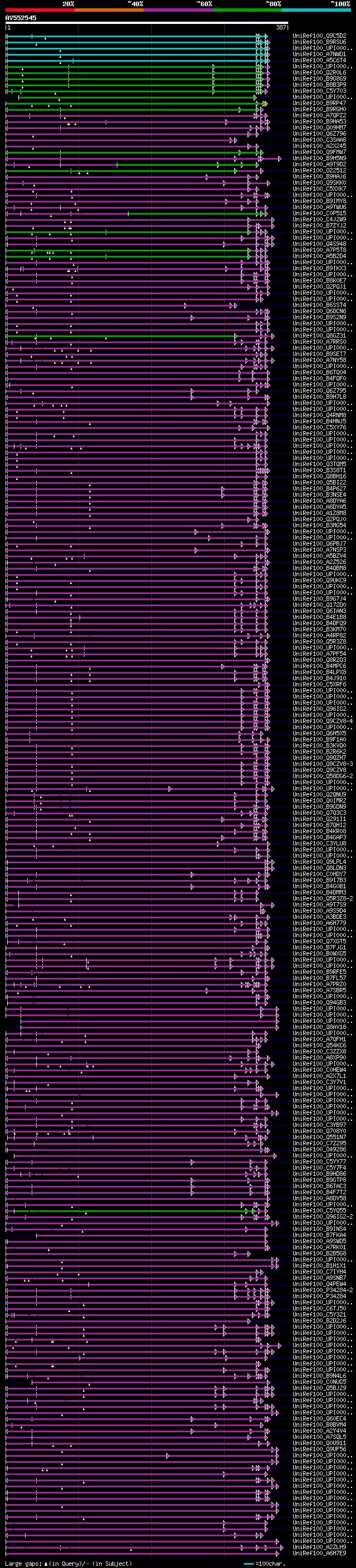Click the cyan alignment bar for UniRef100_Q9C5D2
The height and width of the screenshot is (1568, 356).
(x=137, y=36)
